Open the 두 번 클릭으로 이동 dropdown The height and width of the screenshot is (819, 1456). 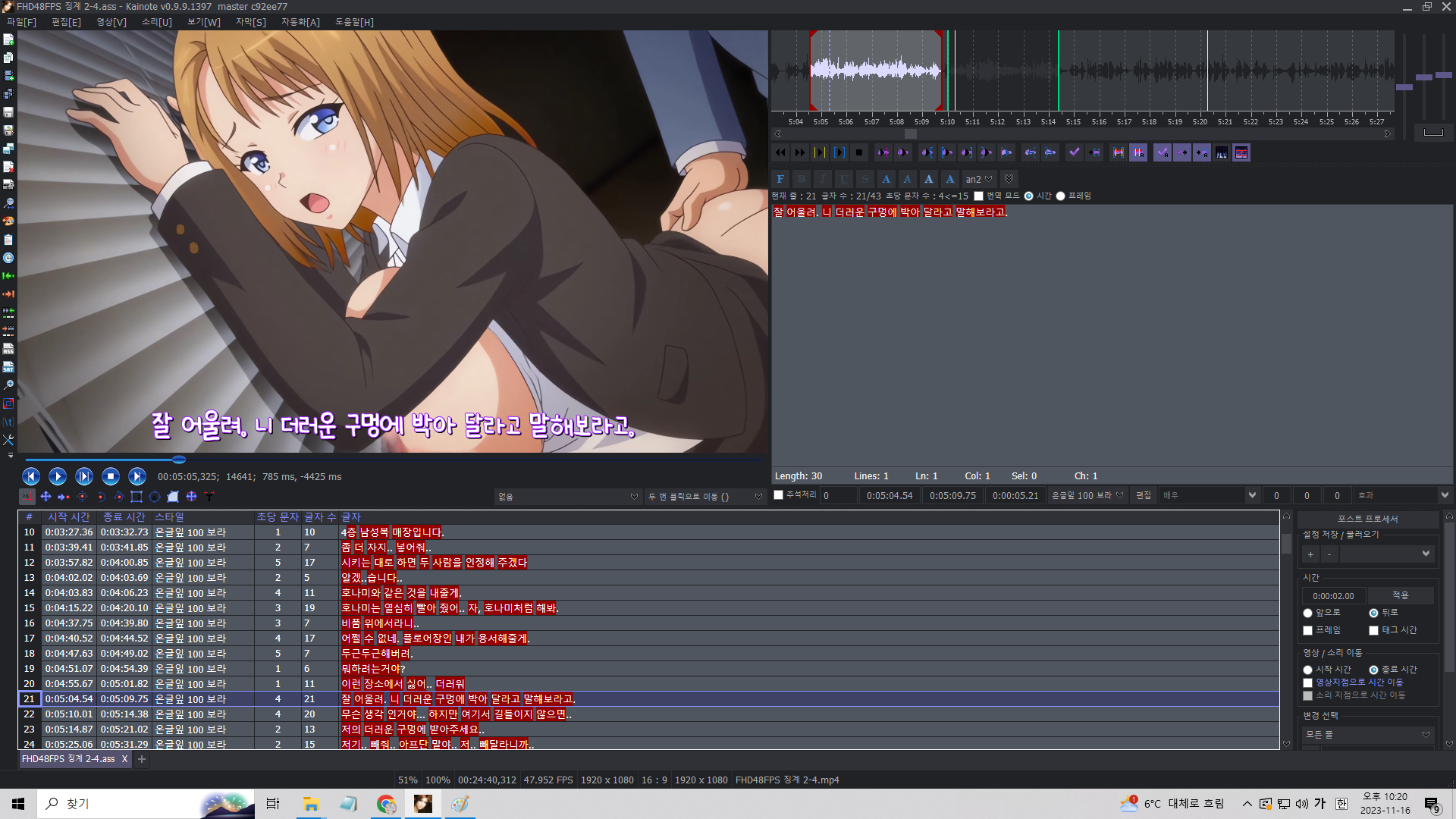[704, 497]
